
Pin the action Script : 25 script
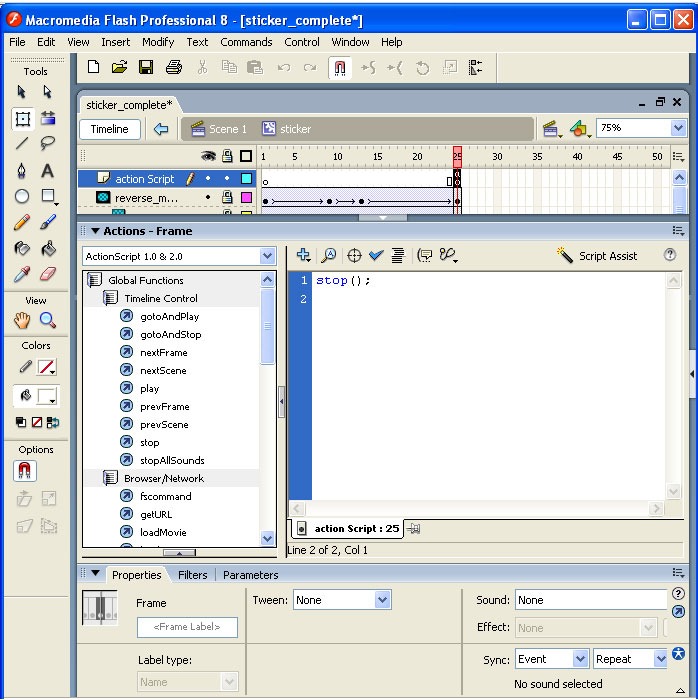pyautogui.click(x=414, y=529)
